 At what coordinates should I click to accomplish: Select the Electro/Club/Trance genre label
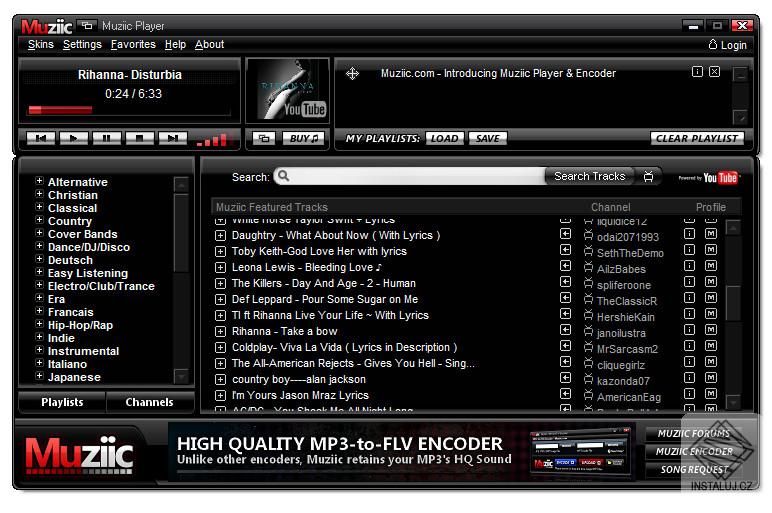coord(101,286)
